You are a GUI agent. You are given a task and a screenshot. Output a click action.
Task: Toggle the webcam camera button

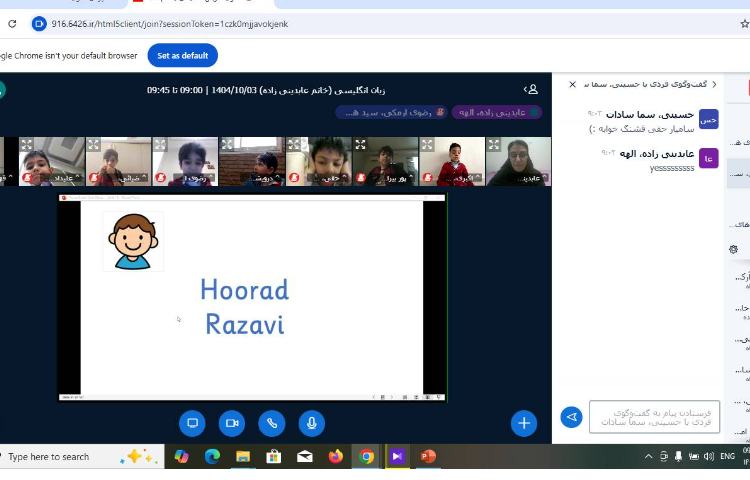[x=232, y=423]
